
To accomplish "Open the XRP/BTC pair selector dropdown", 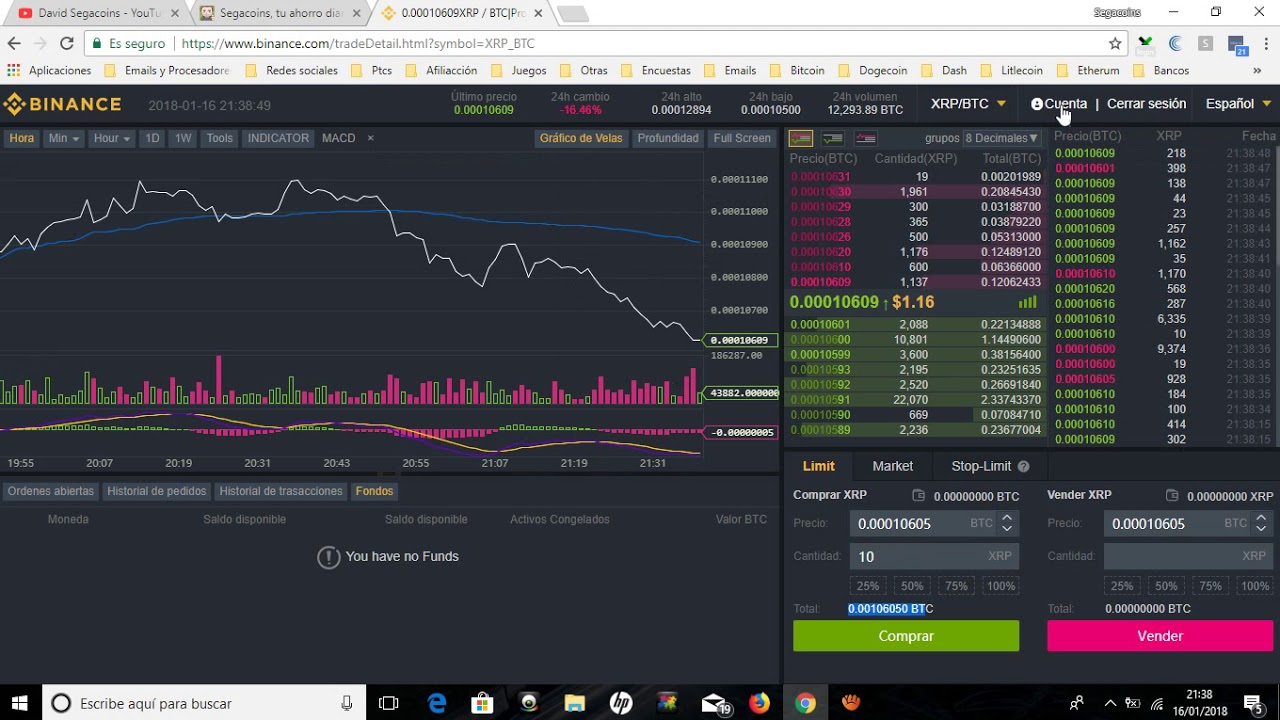I will coord(968,104).
